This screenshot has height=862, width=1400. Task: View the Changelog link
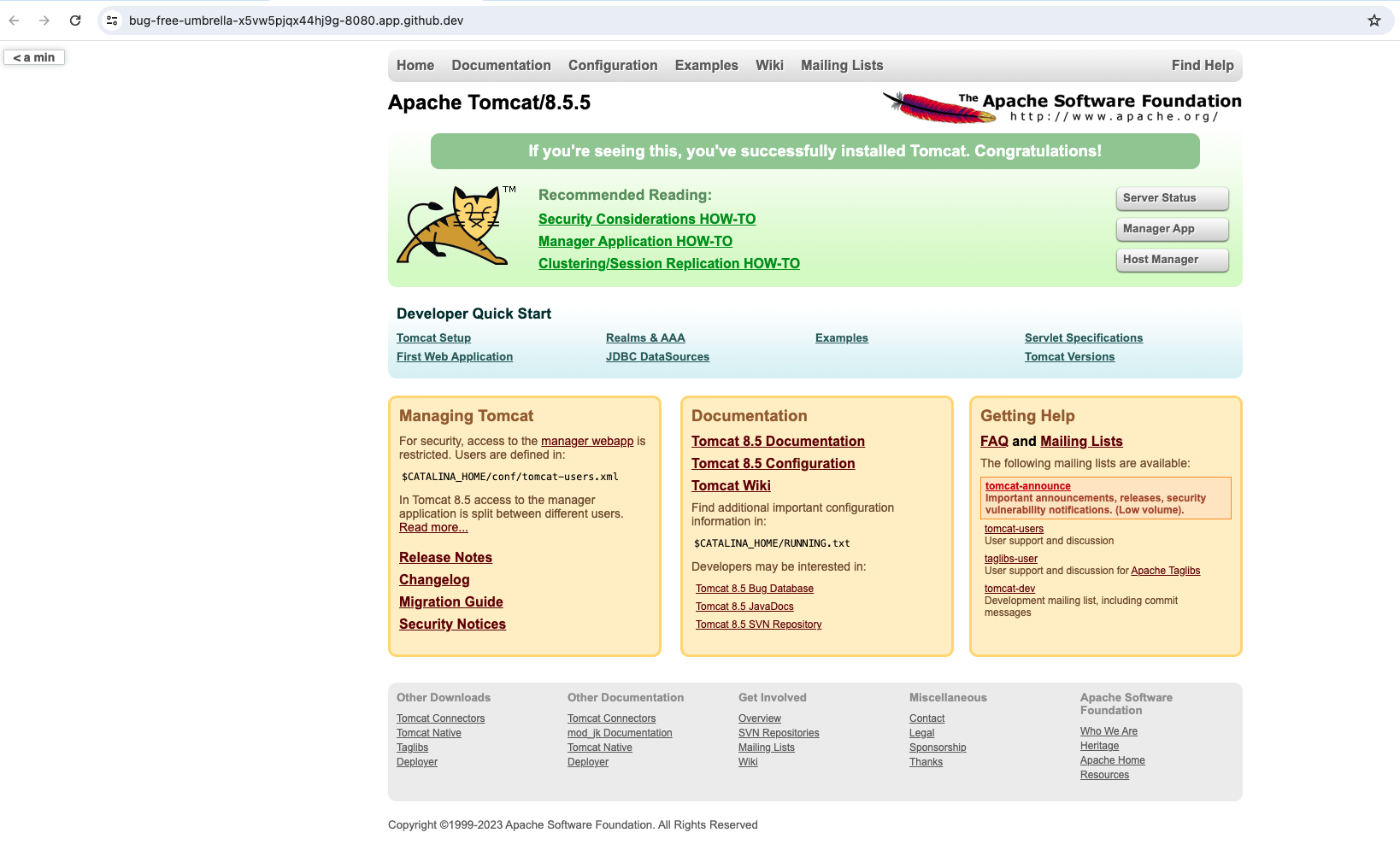click(x=434, y=580)
